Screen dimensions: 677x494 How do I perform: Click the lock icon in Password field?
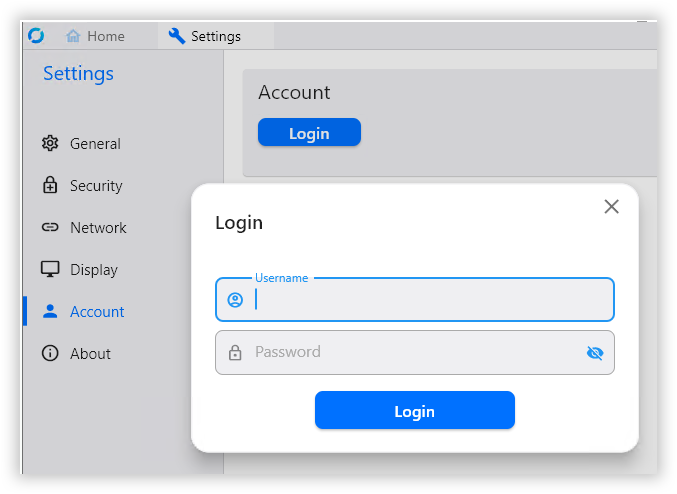[x=235, y=352]
